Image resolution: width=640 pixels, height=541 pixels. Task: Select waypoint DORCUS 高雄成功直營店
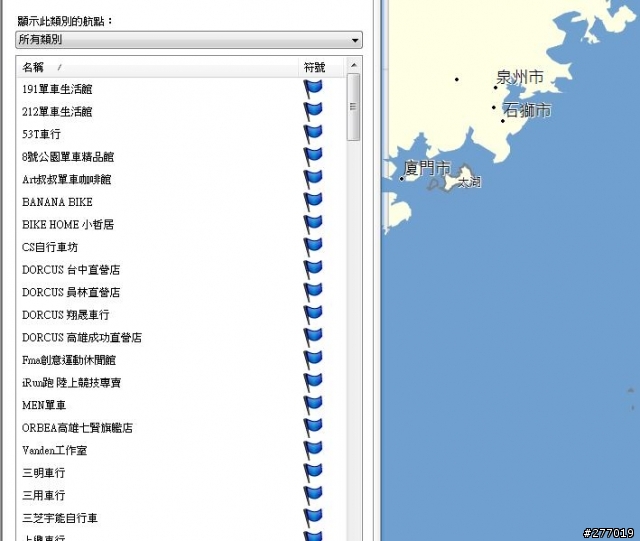coord(82,337)
